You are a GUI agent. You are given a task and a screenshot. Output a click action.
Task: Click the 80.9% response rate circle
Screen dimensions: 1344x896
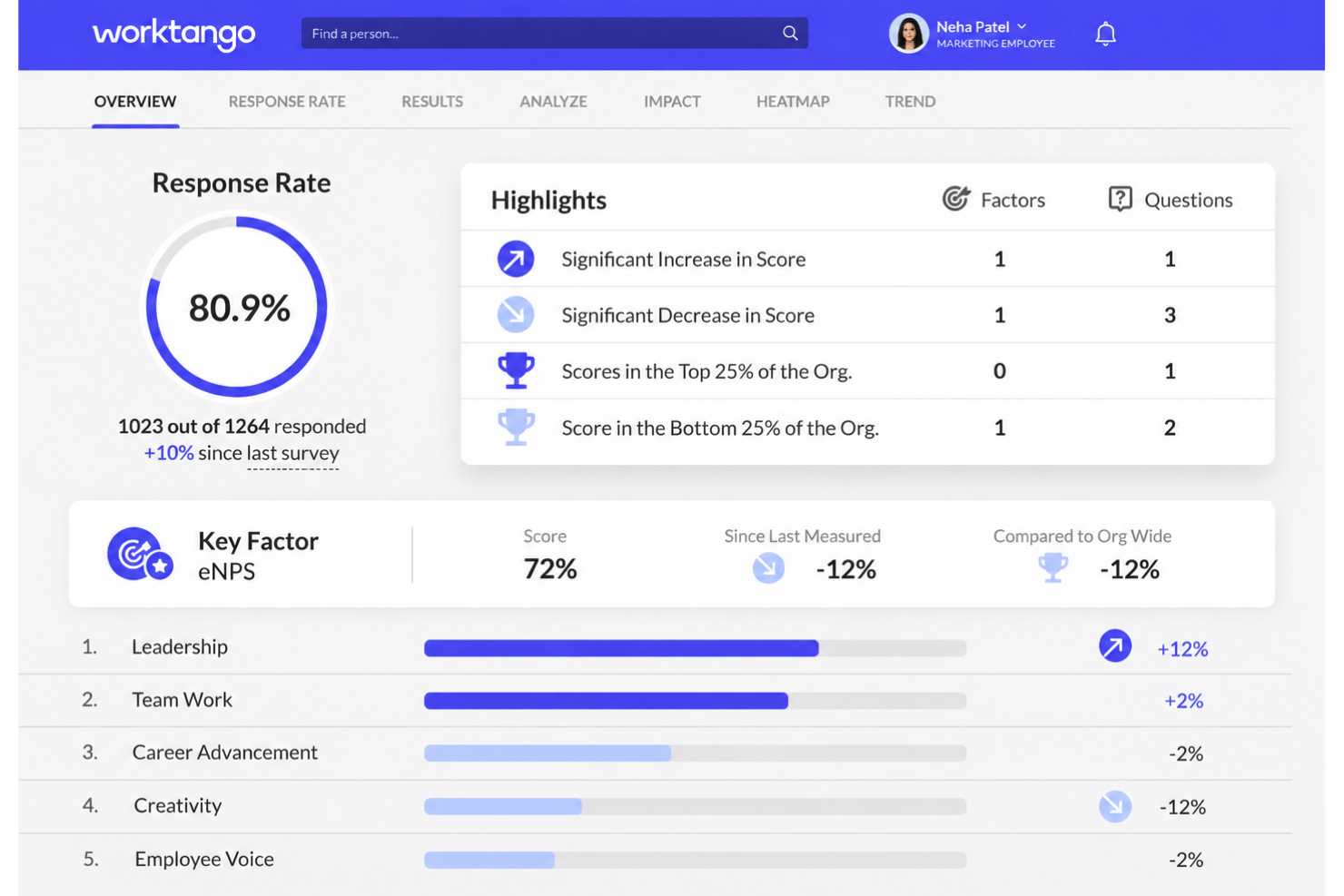tap(238, 308)
